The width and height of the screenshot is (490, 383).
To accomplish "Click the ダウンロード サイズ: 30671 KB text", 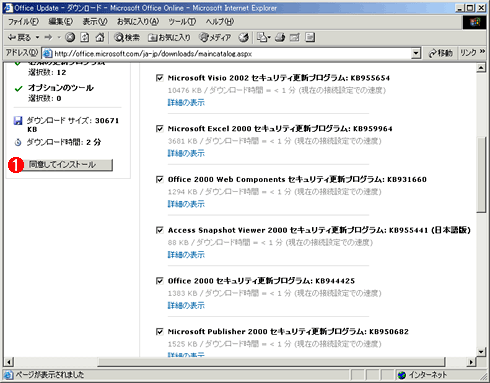I will tap(73, 125).
